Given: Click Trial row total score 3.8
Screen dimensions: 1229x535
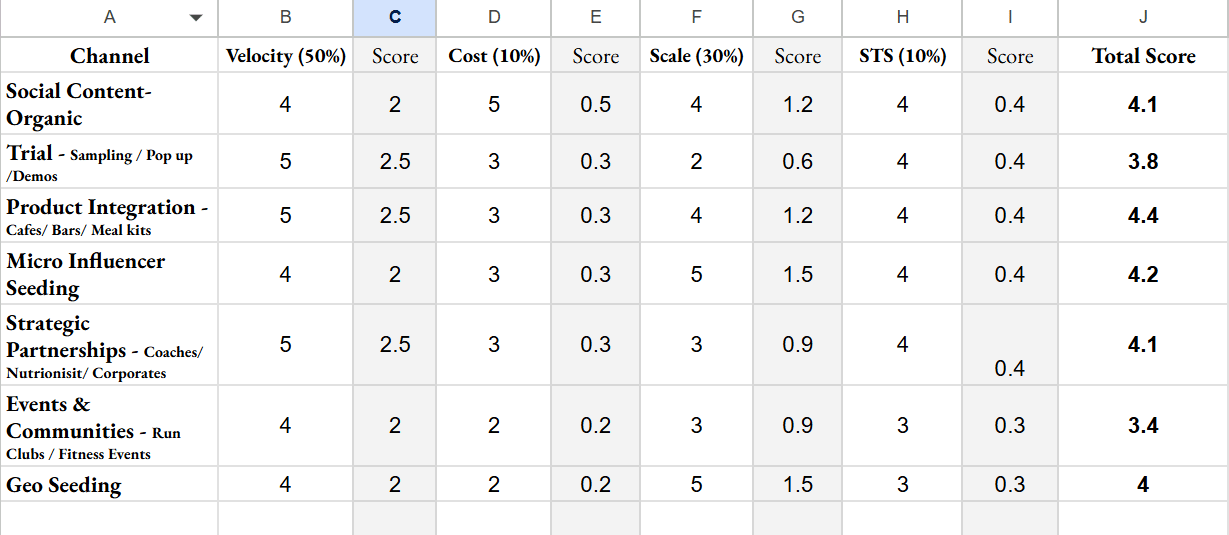Looking at the screenshot, I should (x=1143, y=162).
